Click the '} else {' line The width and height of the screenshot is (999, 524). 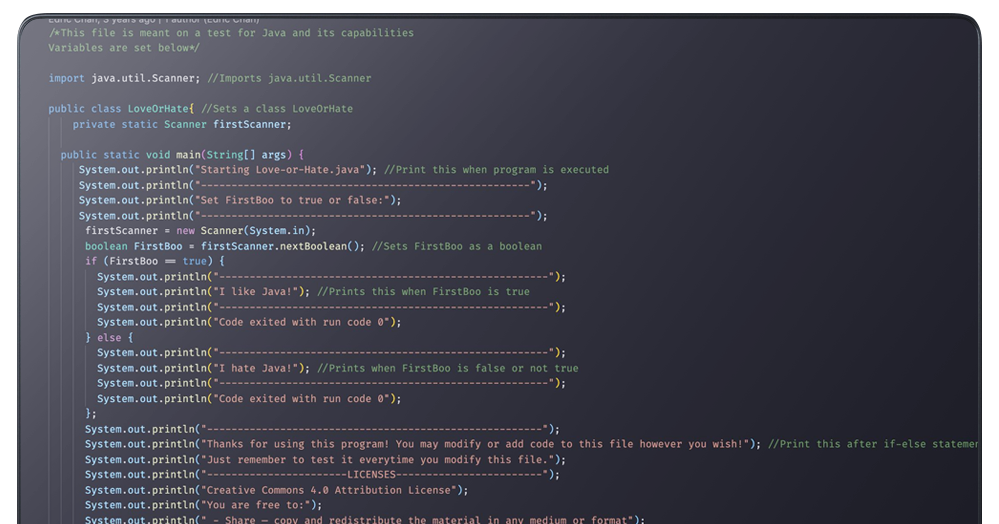[109, 338]
